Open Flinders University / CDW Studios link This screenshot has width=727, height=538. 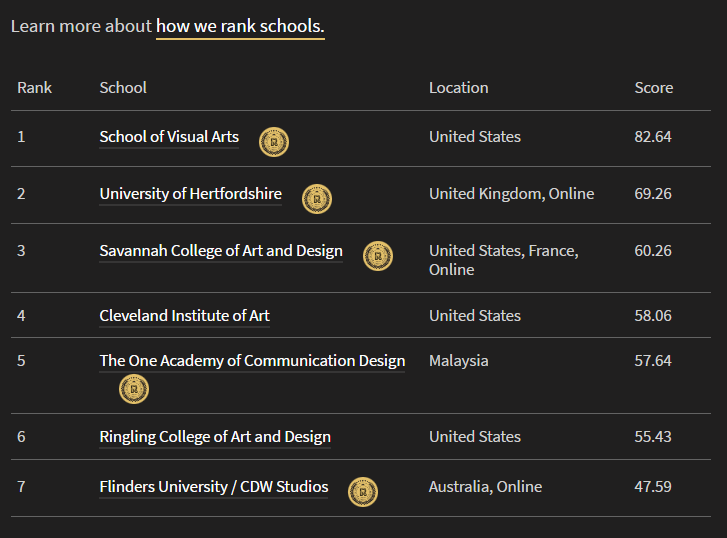(x=214, y=487)
